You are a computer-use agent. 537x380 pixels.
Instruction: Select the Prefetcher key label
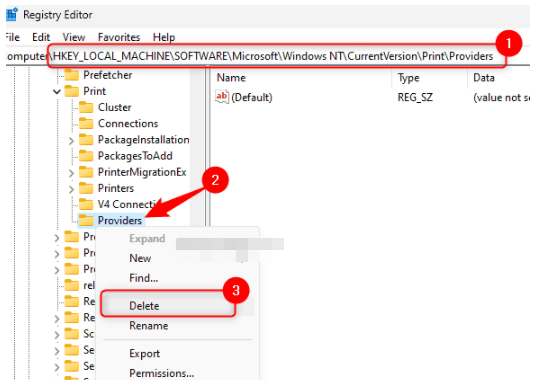pyautogui.click(x=108, y=75)
